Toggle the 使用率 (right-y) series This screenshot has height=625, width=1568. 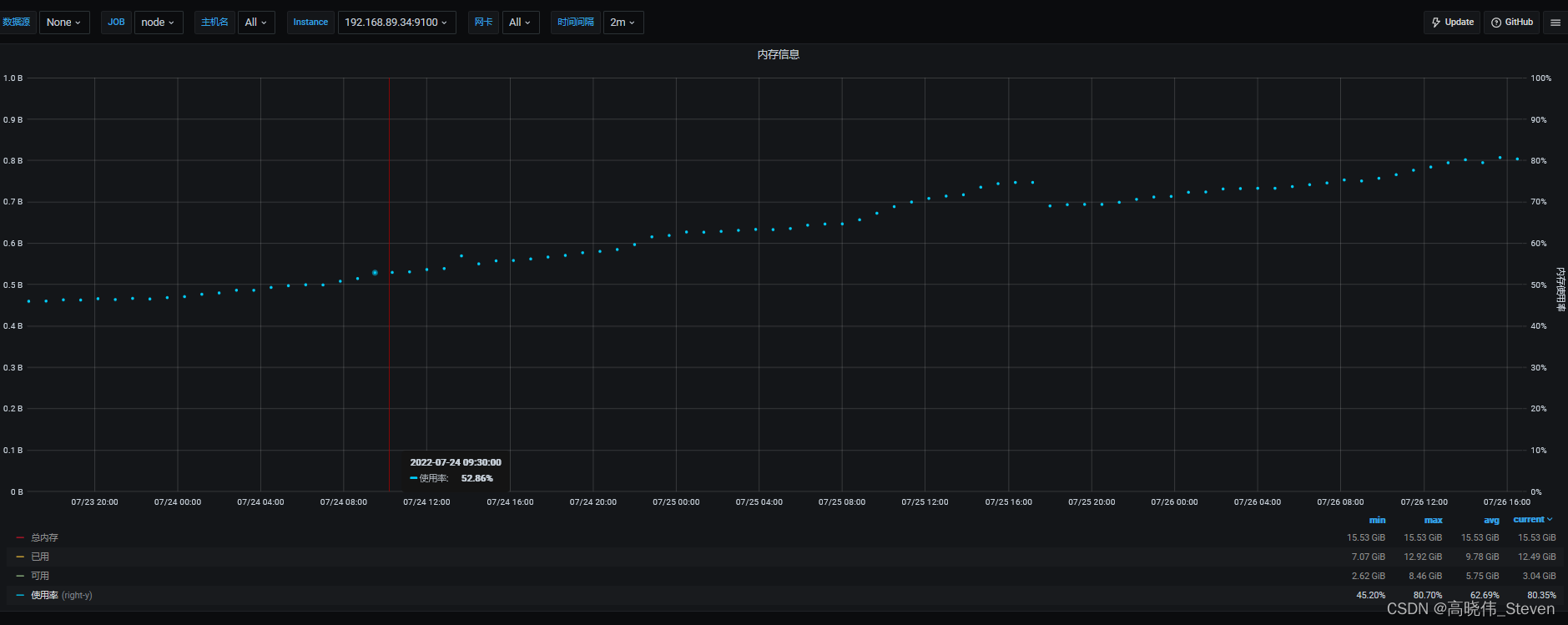[61, 595]
